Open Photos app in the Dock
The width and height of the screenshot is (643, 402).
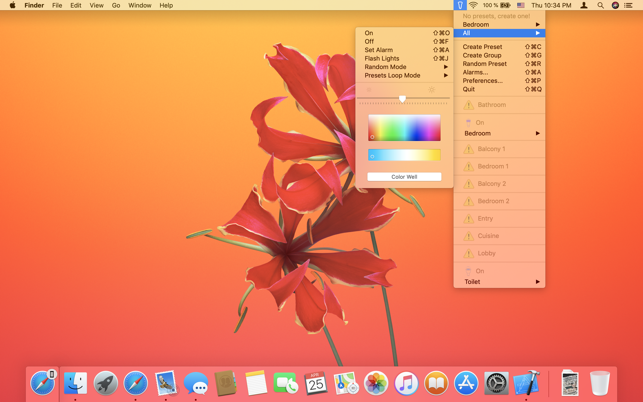[376, 383]
